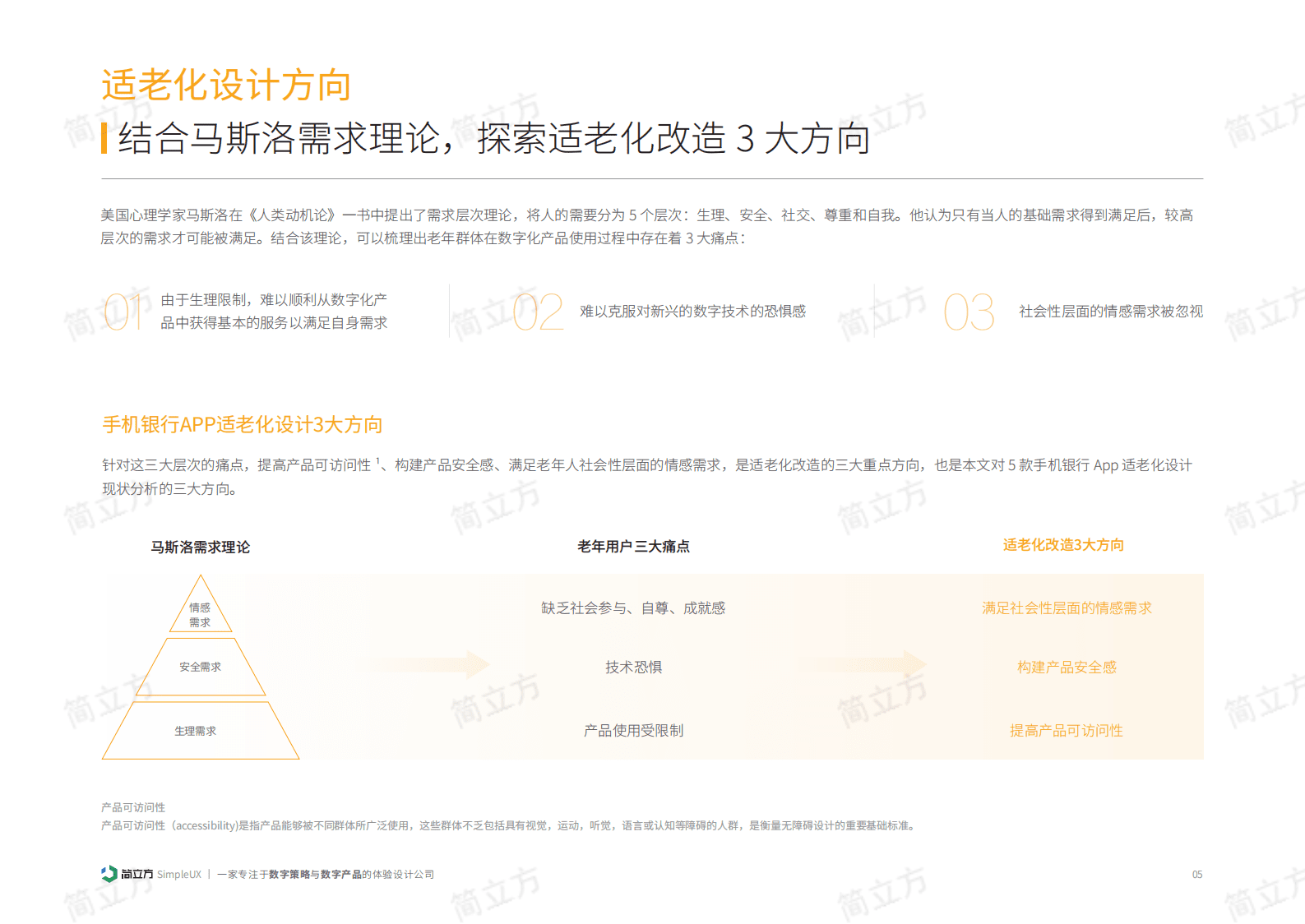The image size is (1305, 924).
Task: Click the subheading 手机银行APP适老化设计3大方向
Action: [243, 425]
